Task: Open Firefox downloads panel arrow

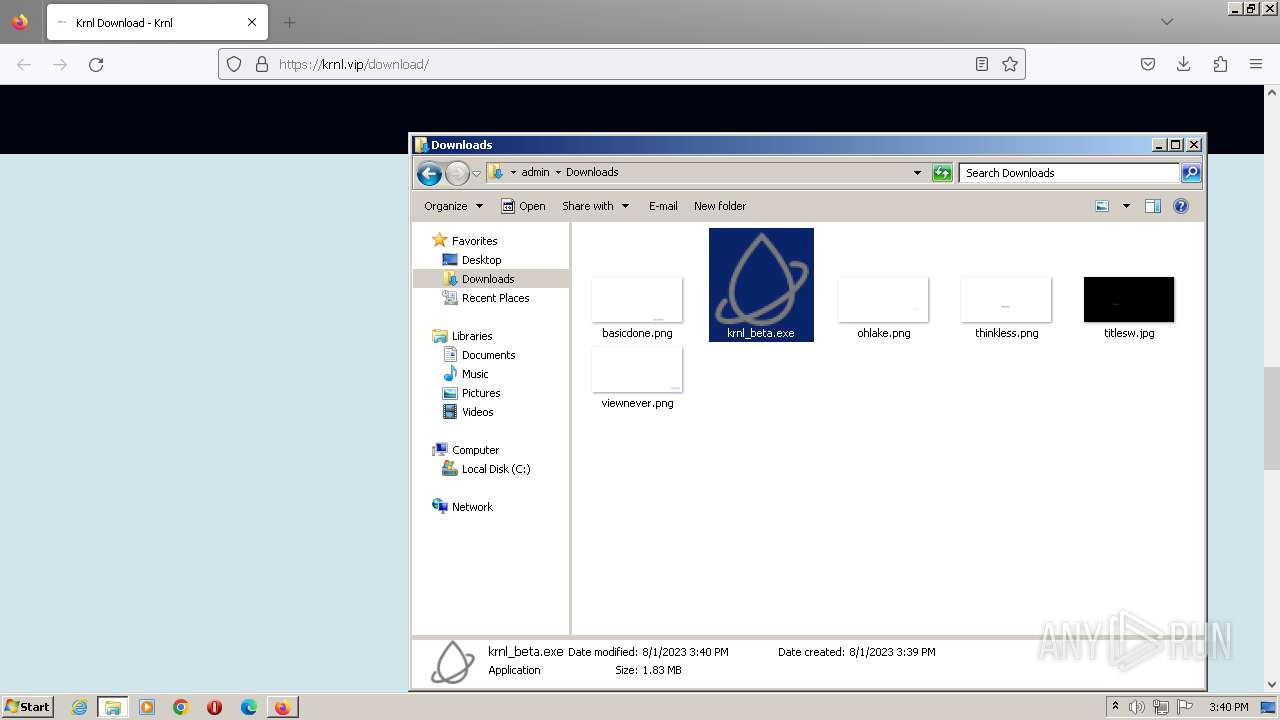Action: [x=1184, y=64]
